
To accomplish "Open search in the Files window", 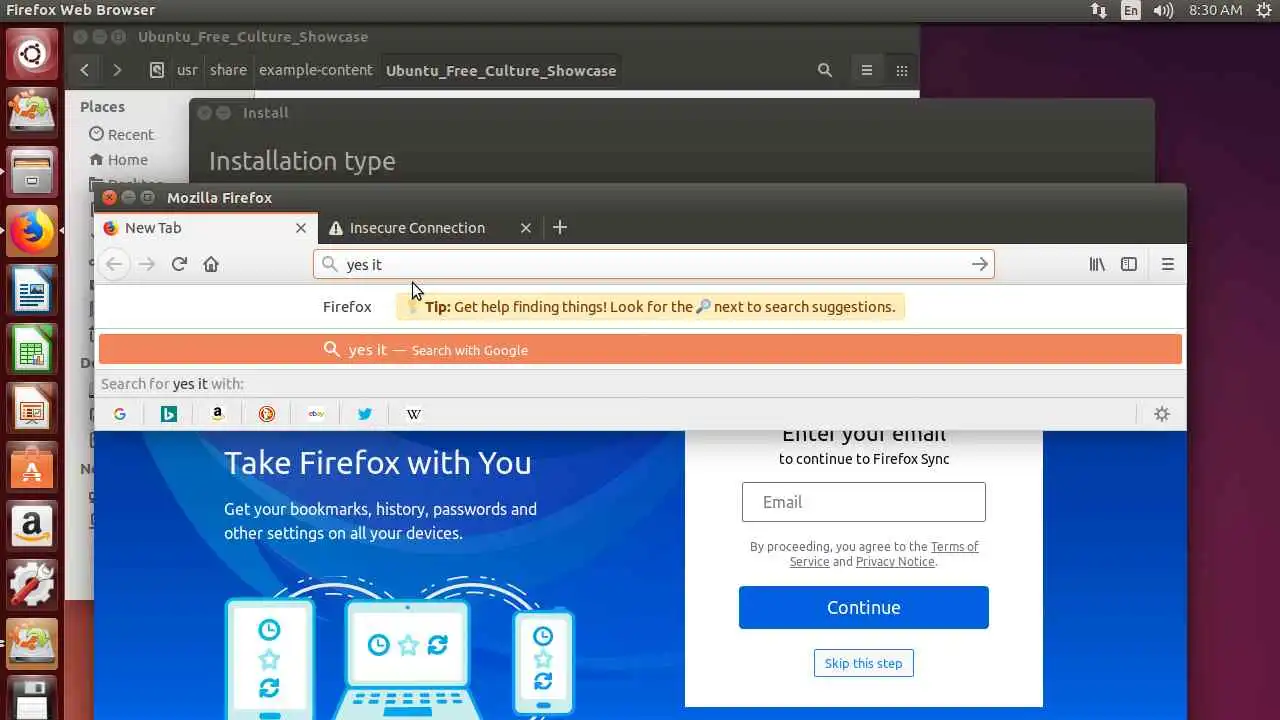I will point(825,70).
